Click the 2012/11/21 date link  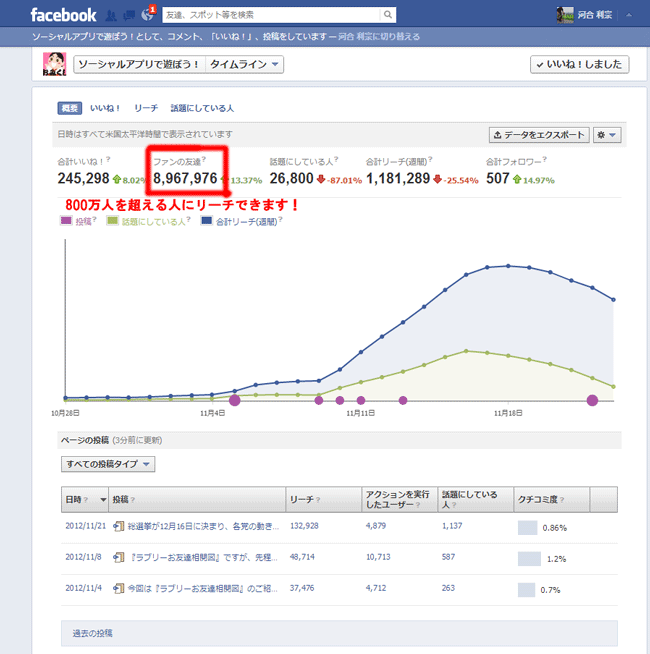pyautogui.click(x=86, y=526)
